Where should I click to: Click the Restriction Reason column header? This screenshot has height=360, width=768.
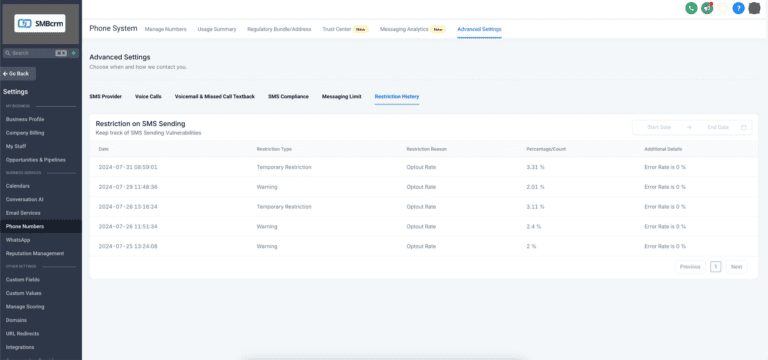[426, 149]
